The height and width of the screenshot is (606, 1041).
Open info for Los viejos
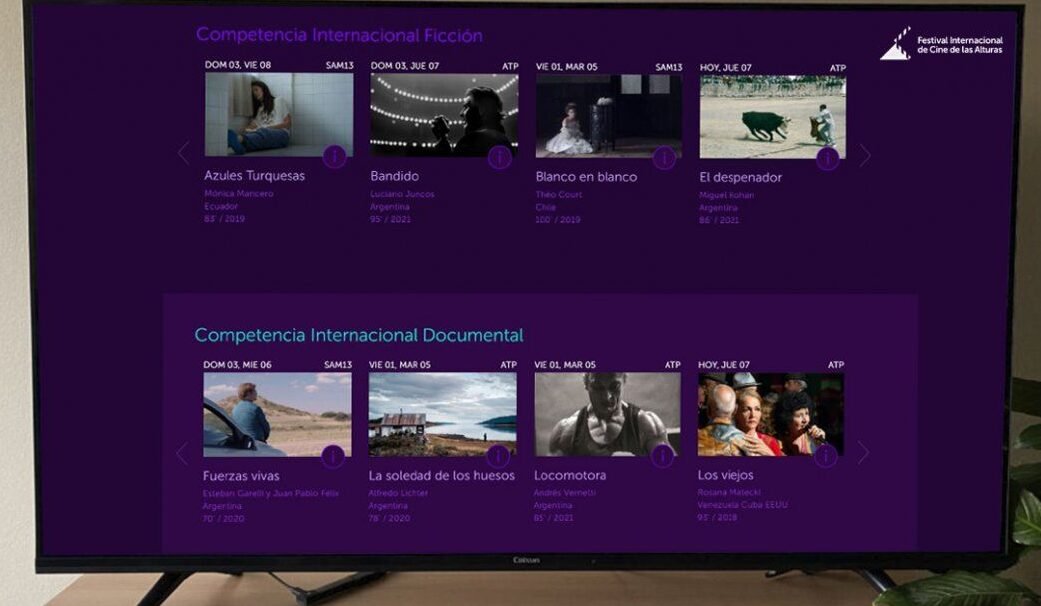tap(827, 455)
